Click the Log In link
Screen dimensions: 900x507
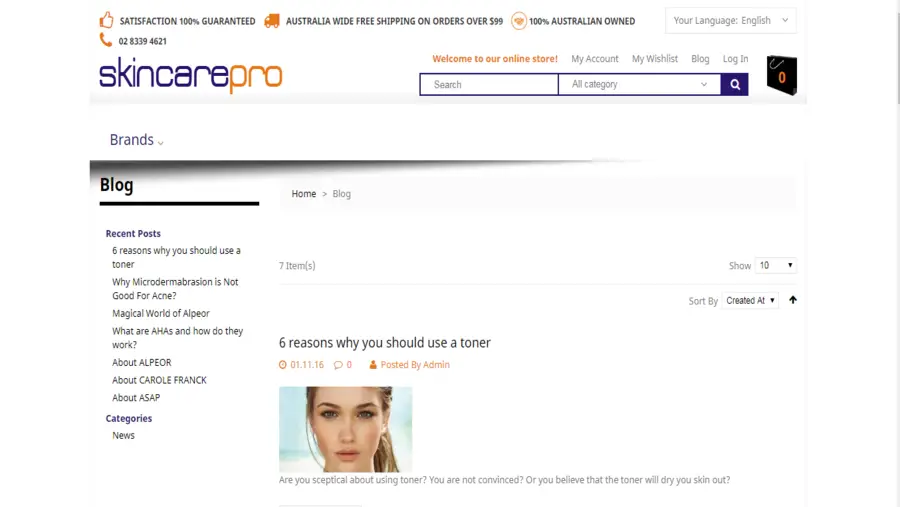point(735,59)
